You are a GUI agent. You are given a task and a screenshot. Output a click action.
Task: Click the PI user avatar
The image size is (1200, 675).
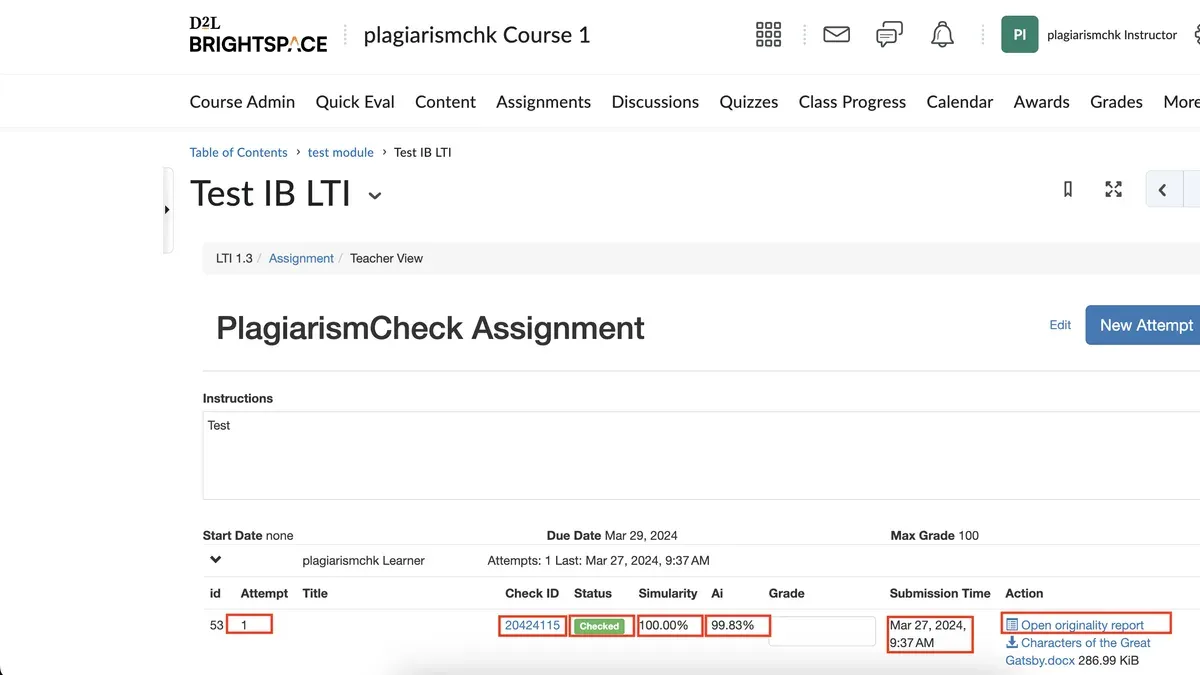coord(1019,34)
